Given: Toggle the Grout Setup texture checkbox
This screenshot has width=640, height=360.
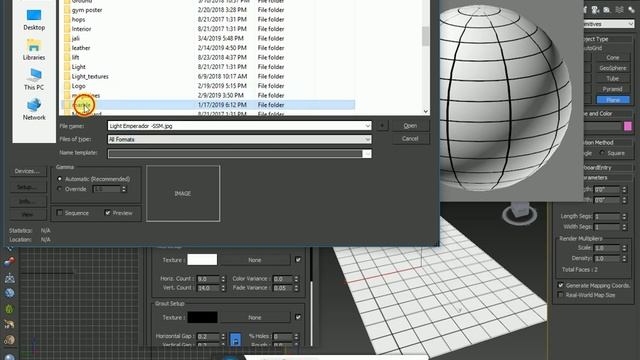Looking at the screenshot, I should (x=298, y=317).
